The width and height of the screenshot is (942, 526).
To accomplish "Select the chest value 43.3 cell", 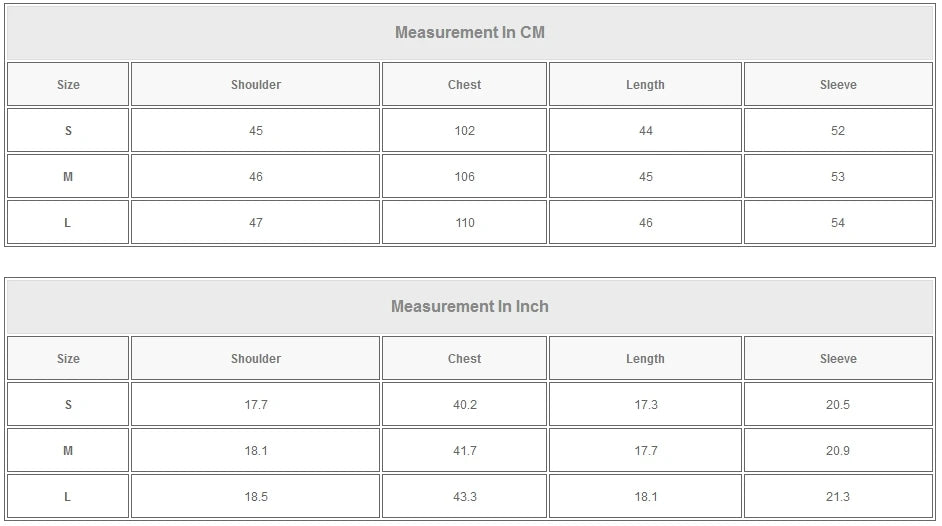I will point(464,497).
